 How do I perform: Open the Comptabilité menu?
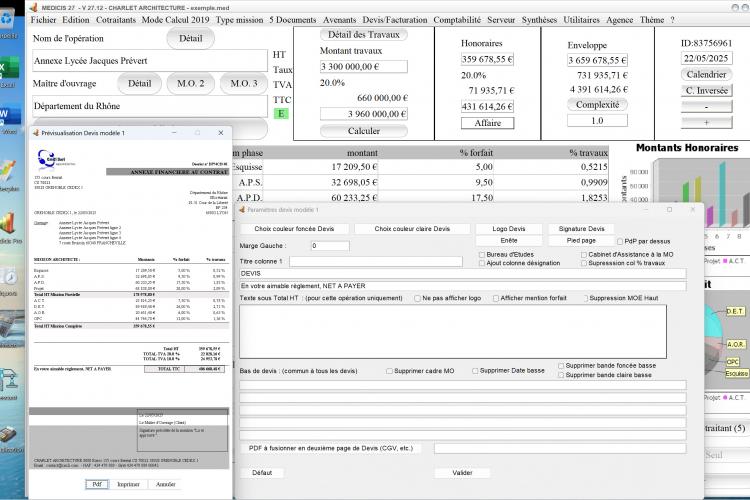click(457, 20)
